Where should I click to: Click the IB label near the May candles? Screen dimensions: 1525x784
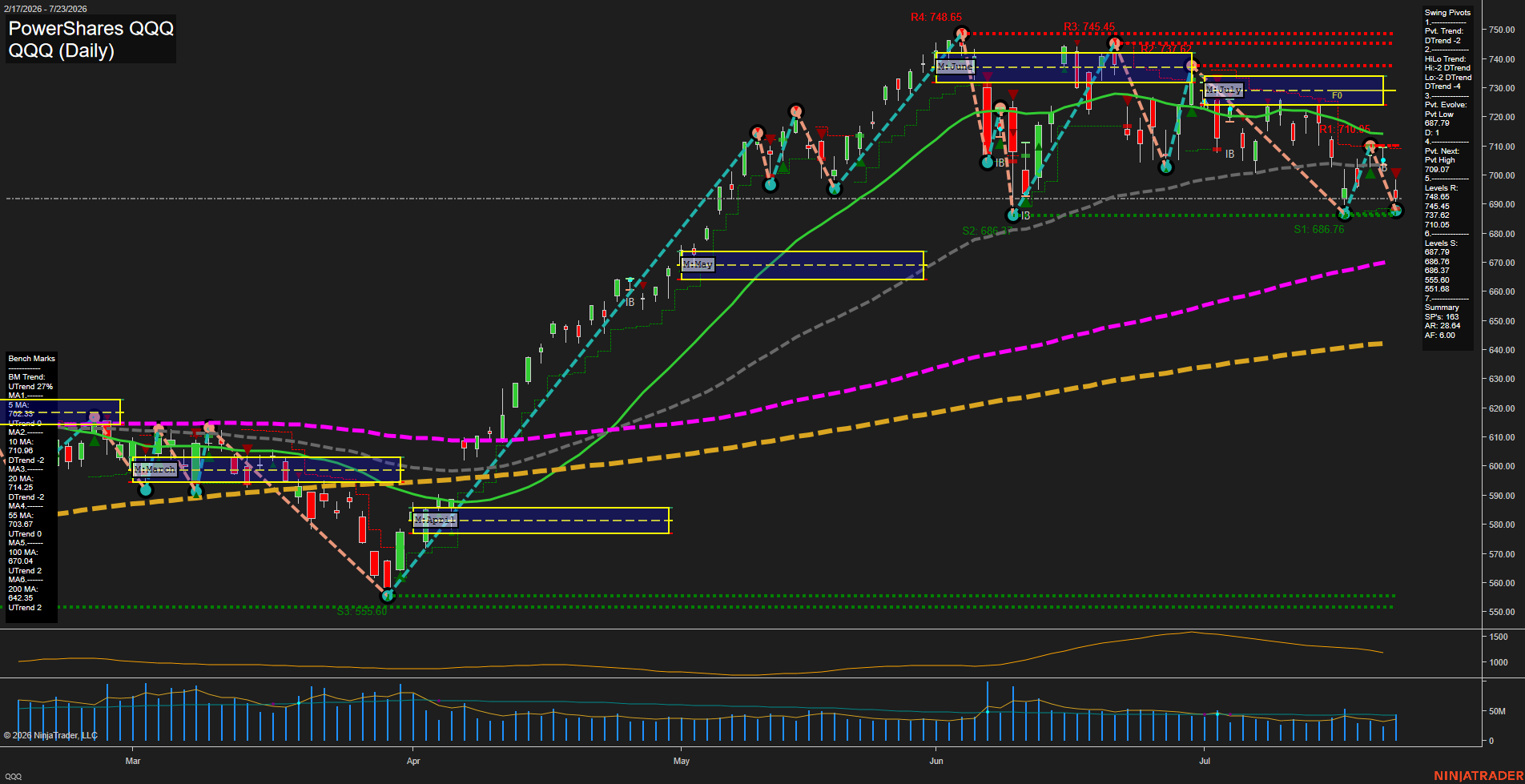point(630,302)
